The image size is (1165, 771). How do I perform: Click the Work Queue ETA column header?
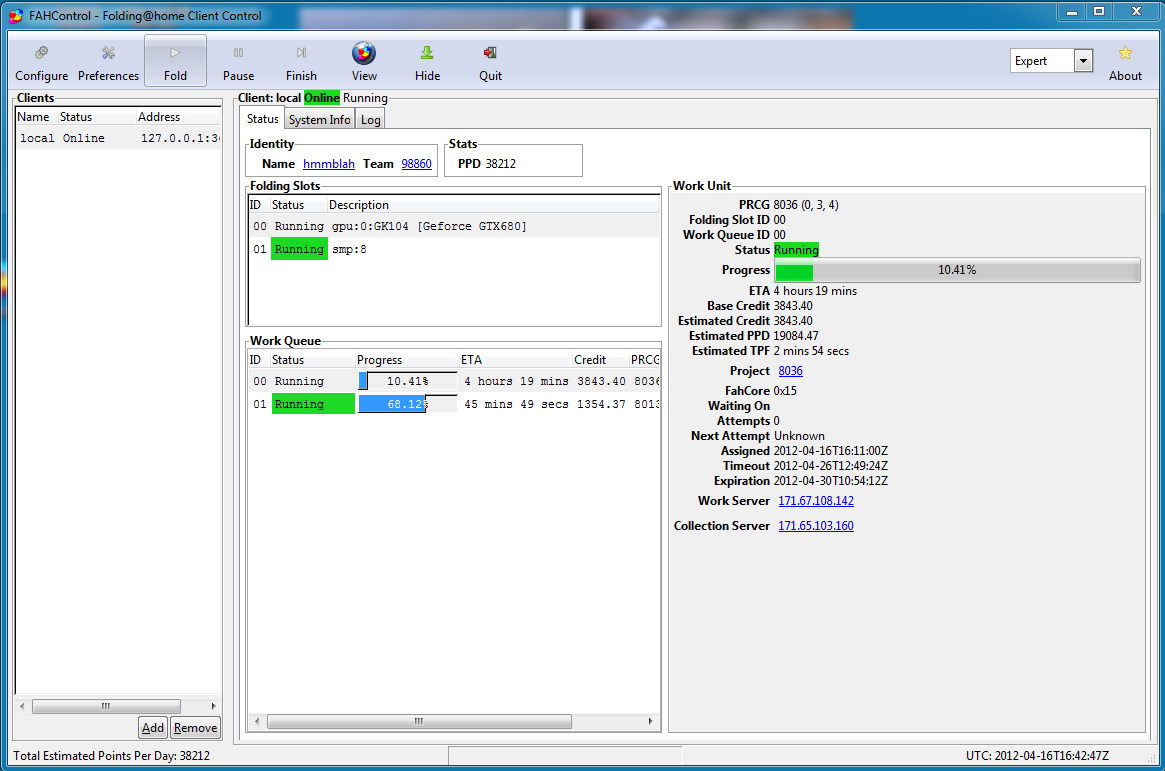pos(515,360)
